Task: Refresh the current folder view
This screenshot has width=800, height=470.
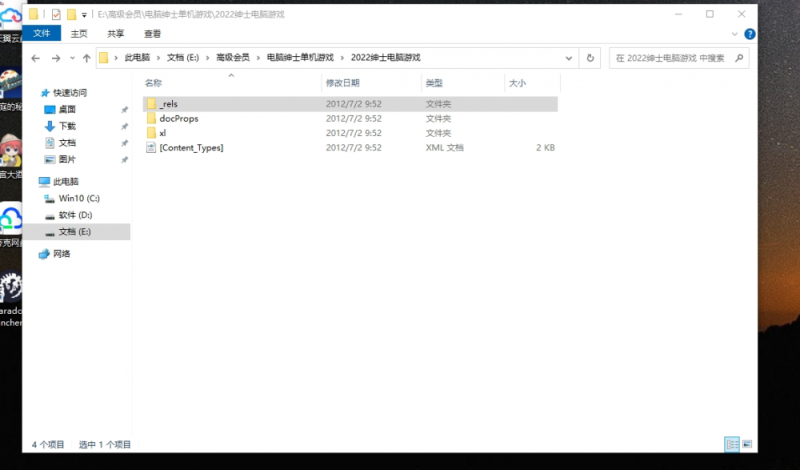Action: point(590,58)
